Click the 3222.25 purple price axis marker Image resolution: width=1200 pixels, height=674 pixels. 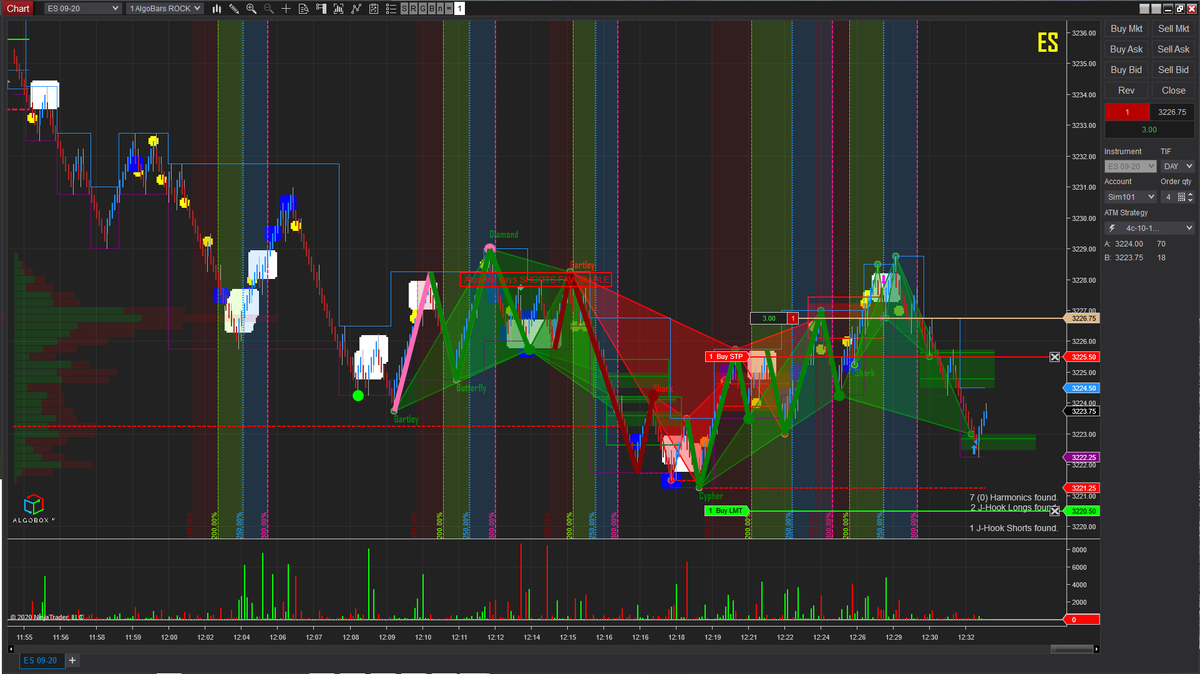(1080, 457)
